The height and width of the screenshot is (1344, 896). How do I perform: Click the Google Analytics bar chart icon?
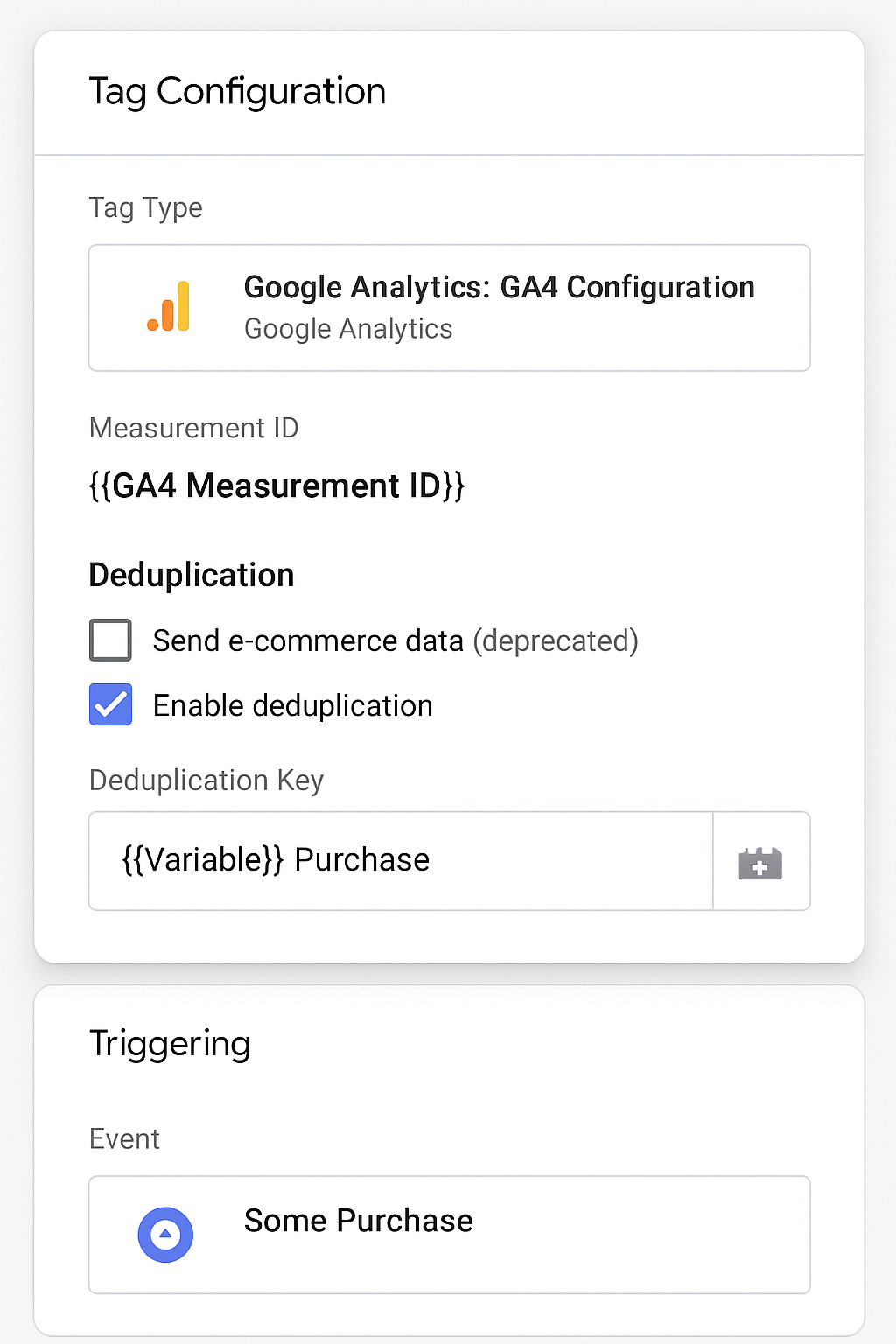[169, 307]
